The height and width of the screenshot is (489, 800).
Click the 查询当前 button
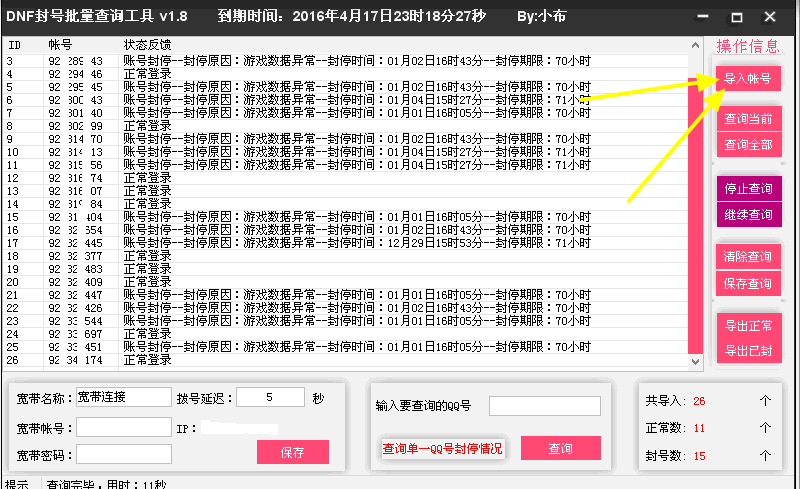(748, 119)
